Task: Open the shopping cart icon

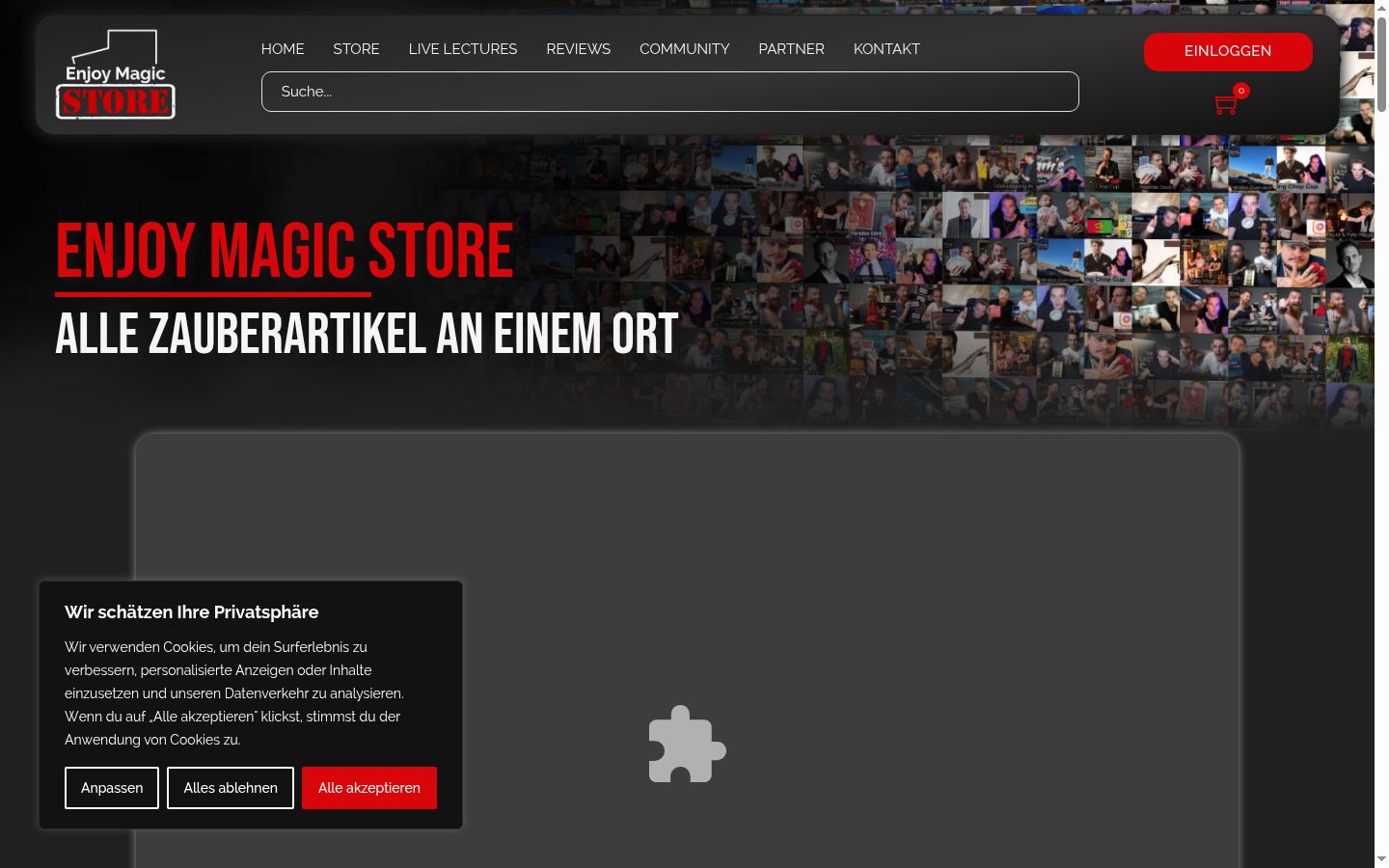Action: pyautogui.click(x=1227, y=103)
